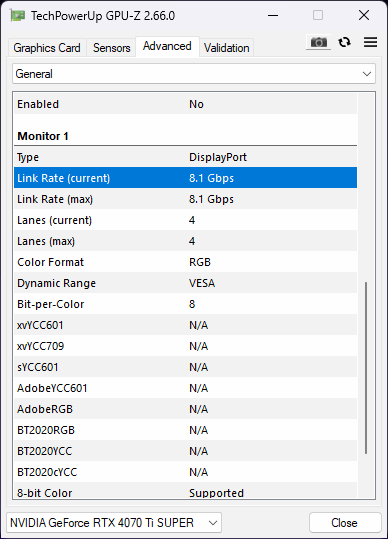This screenshot has height=539, width=388.
Task: Switch to the Graphics Card tab
Action: tap(47, 47)
